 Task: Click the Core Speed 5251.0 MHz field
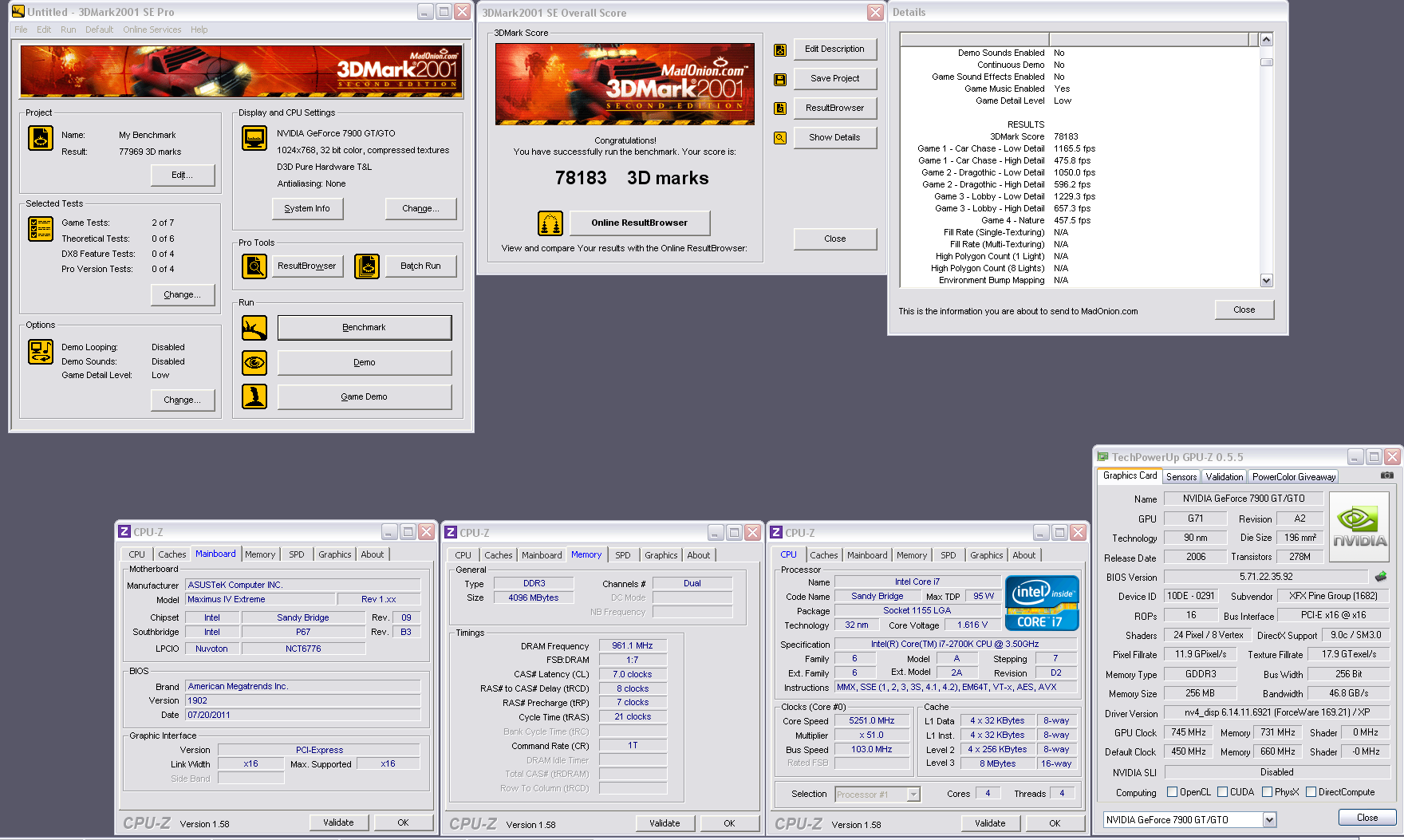coord(872,721)
